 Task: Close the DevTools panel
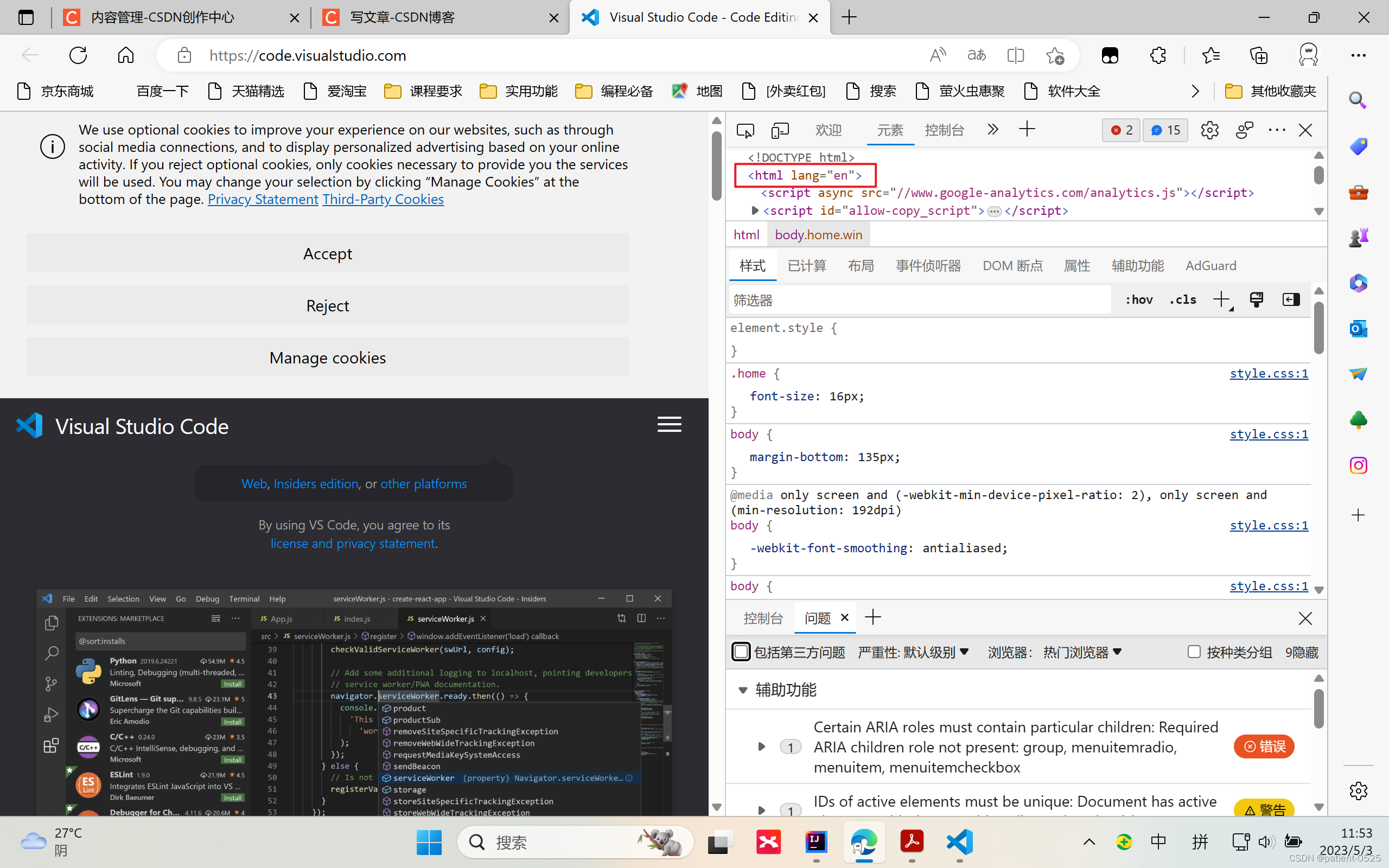(x=1305, y=130)
